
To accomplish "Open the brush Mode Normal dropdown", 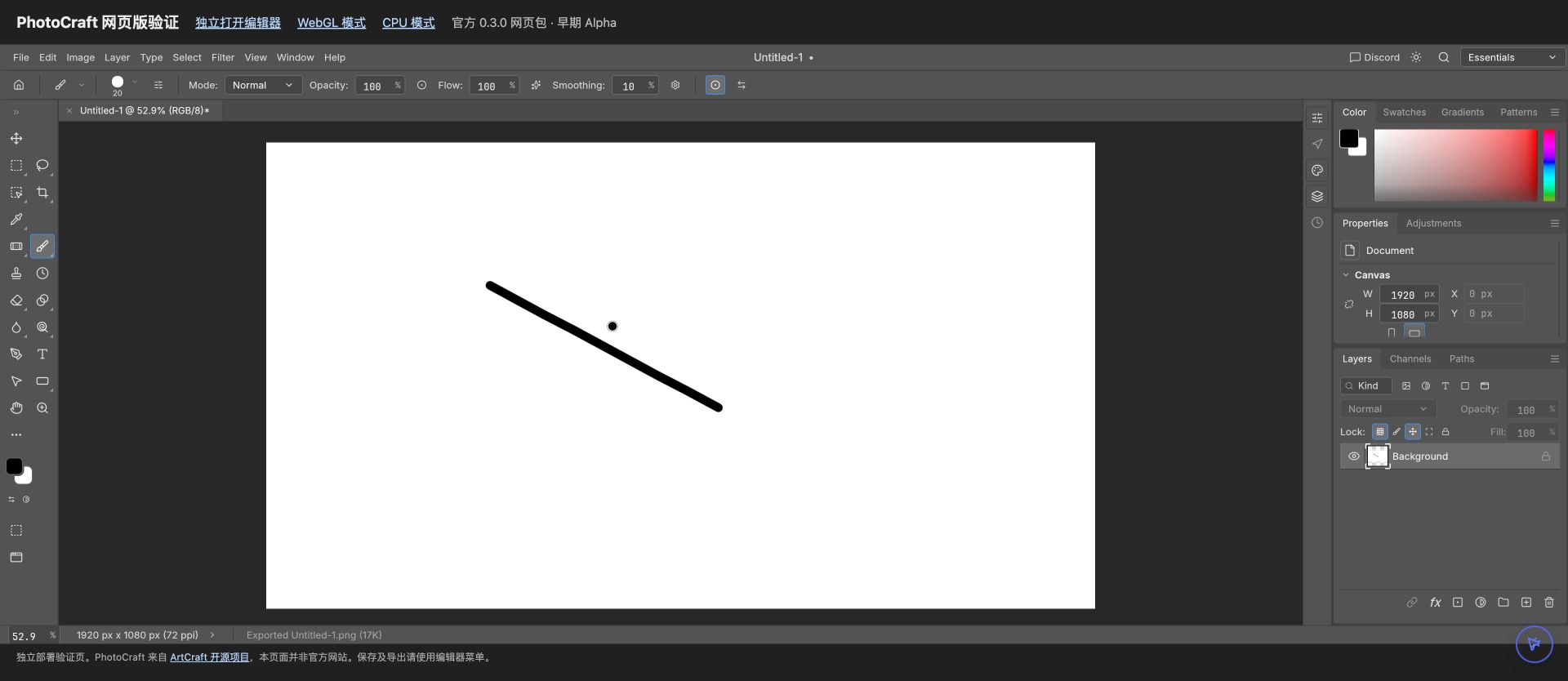I will click(263, 85).
